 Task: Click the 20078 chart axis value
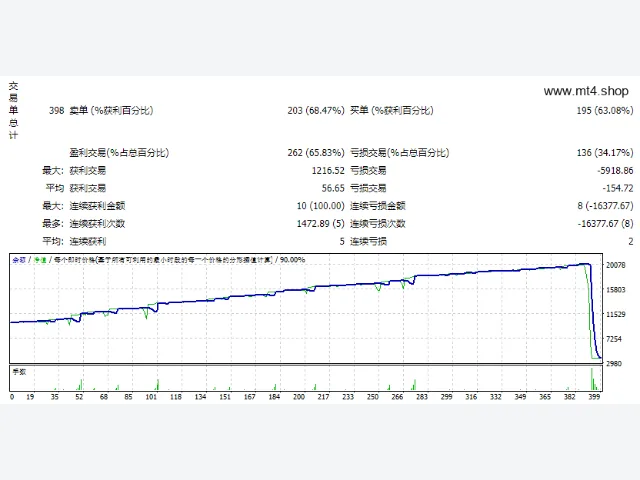point(616,265)
